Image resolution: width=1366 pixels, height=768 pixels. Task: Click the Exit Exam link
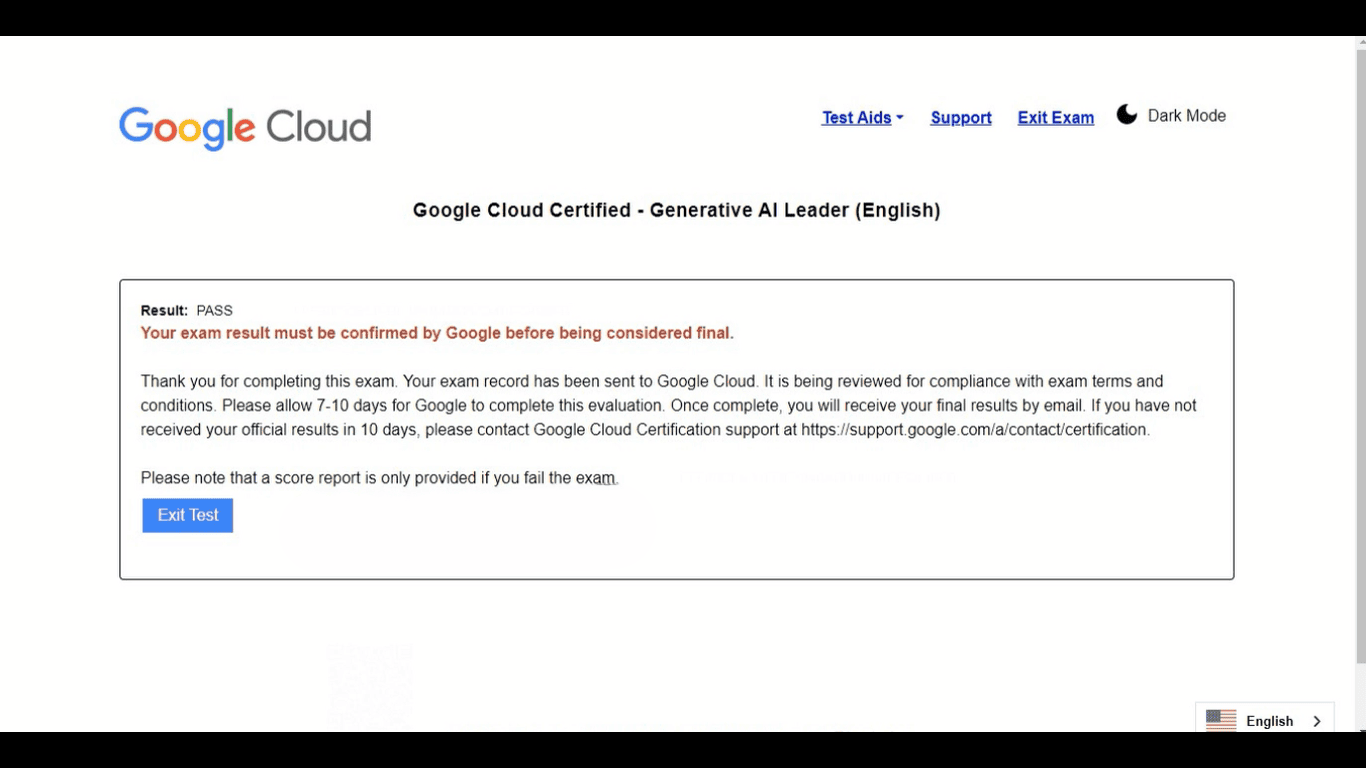(1055, 118)
